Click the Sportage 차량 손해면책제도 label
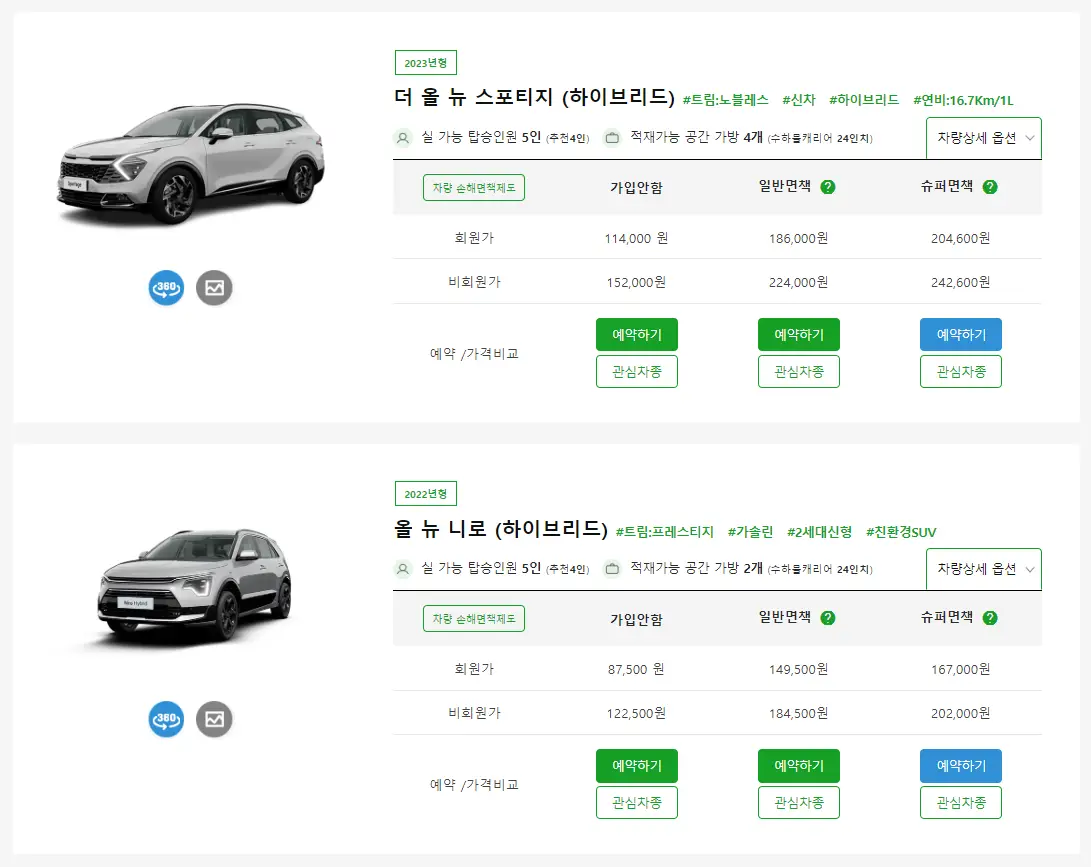The width and height of the screenshot is (1091, 867). (473, 187)
